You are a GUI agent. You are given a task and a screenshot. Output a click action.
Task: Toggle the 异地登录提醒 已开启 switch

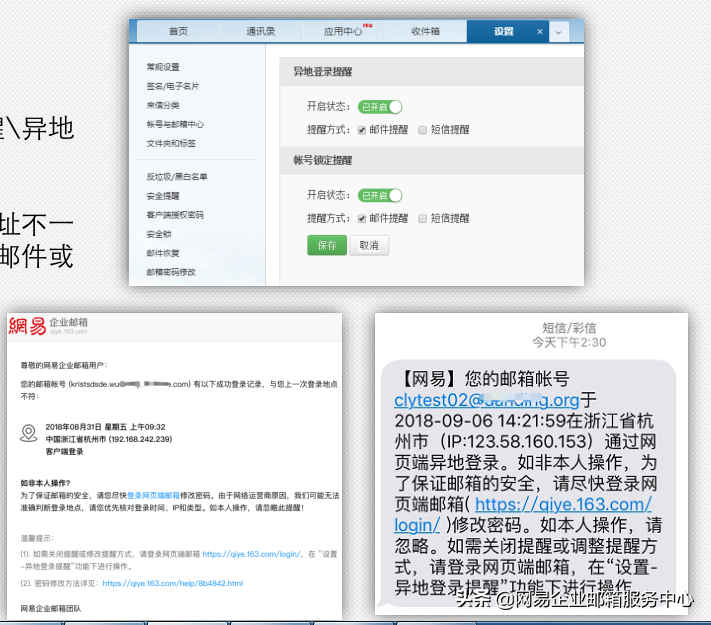(380, 107)
